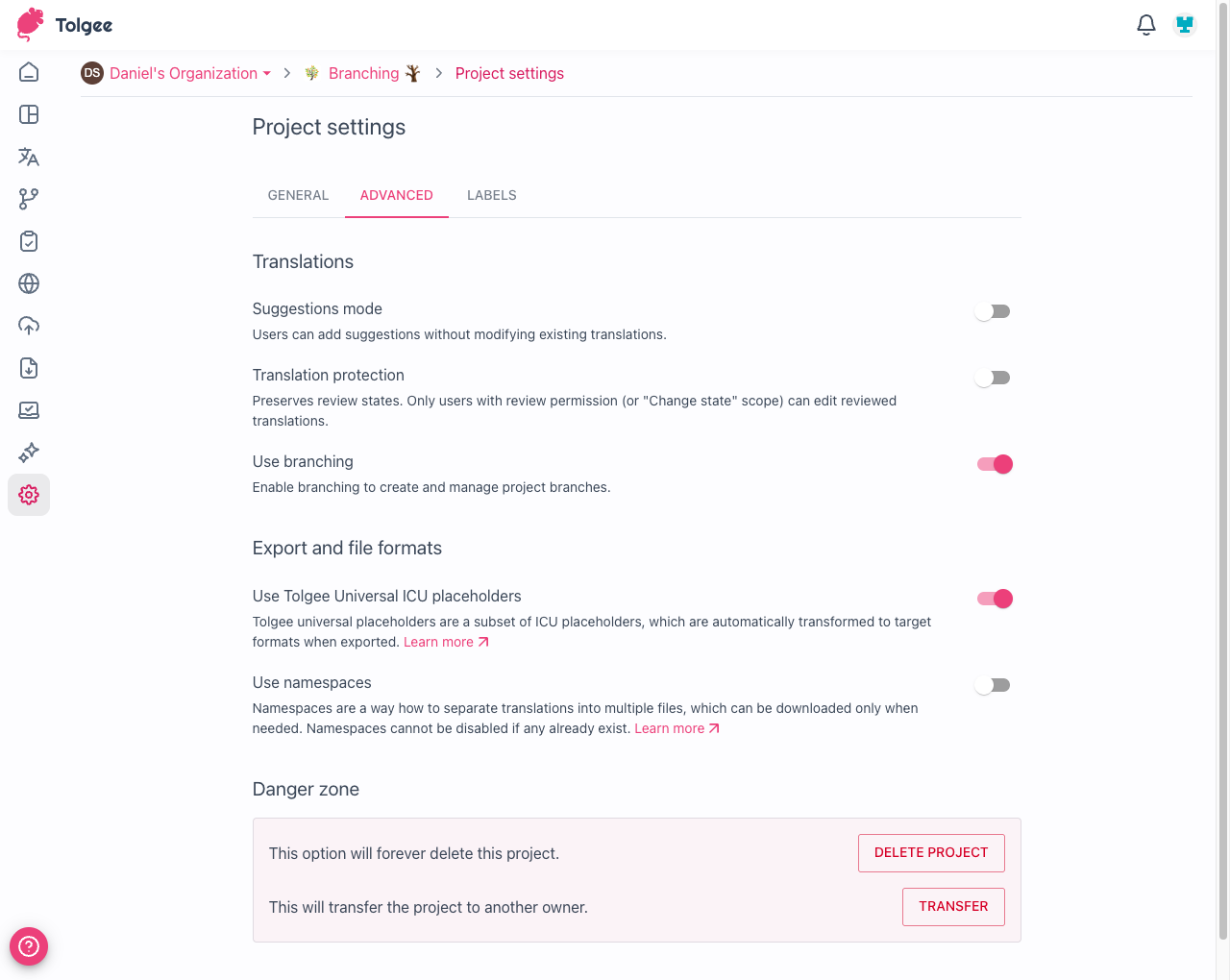Open Languages settings via the globe icon
The height and width of the screenshot is (980, 1230).
29,283
